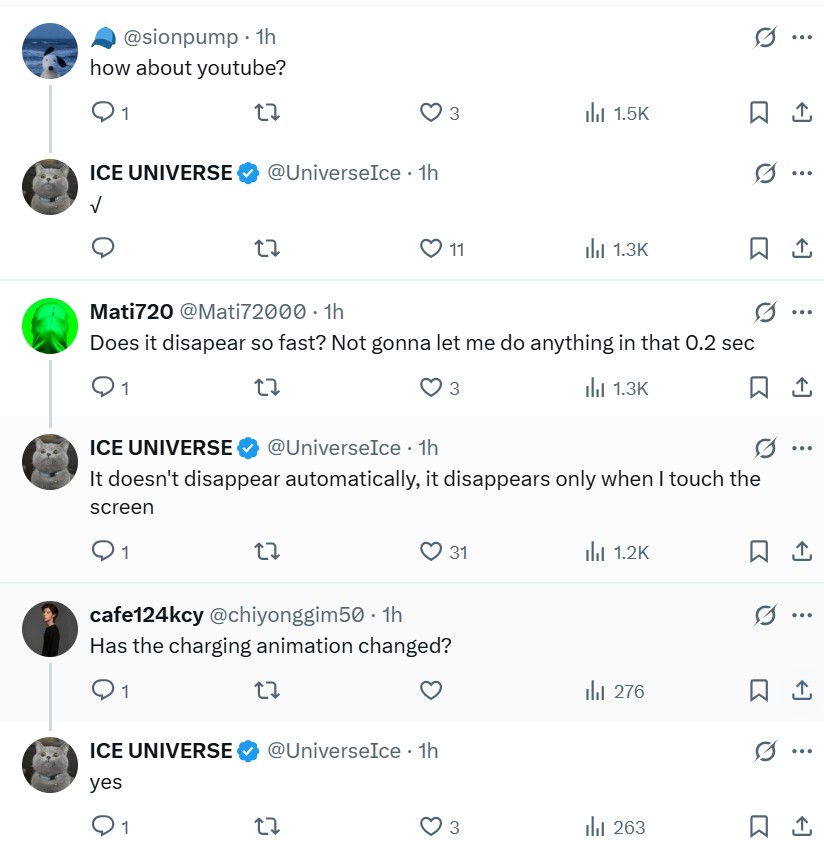Repost Mati720's disappear question
Viewport: 824px width, 857px height.
tap(267, 387)
